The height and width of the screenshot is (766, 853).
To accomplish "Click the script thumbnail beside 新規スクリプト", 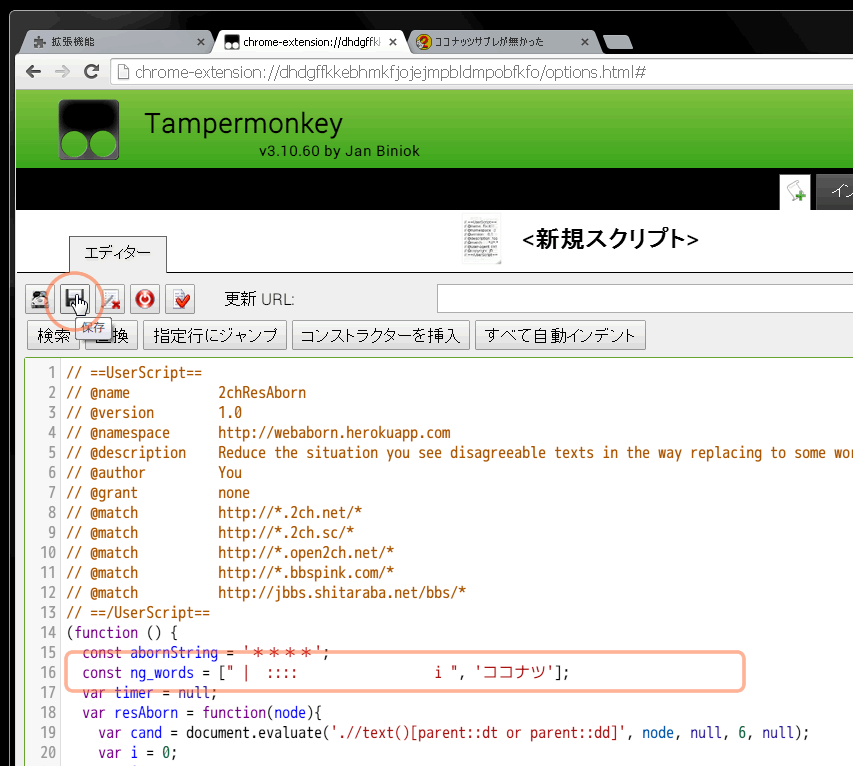I will coord(481,239).
